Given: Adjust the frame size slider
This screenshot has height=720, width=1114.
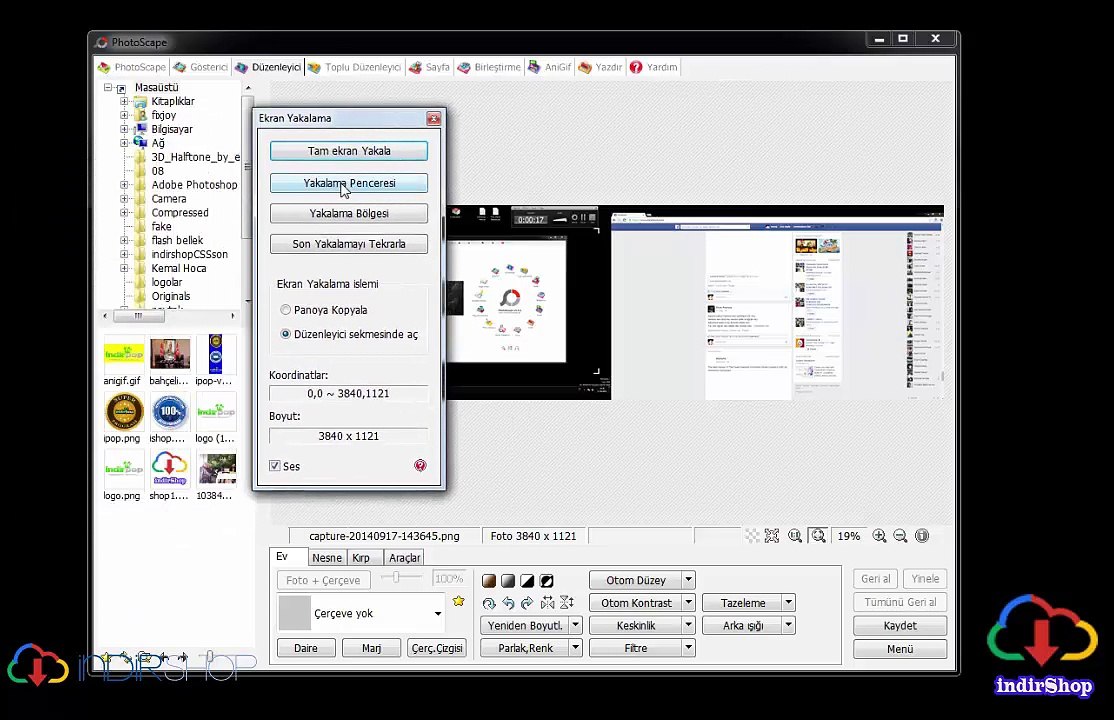Looking at the screenshot, I should (x=397, y=579).
